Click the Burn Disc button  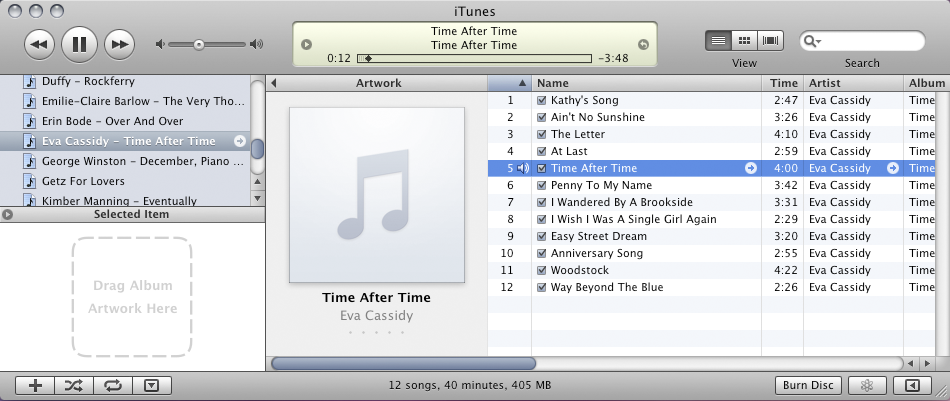[808, 385]
